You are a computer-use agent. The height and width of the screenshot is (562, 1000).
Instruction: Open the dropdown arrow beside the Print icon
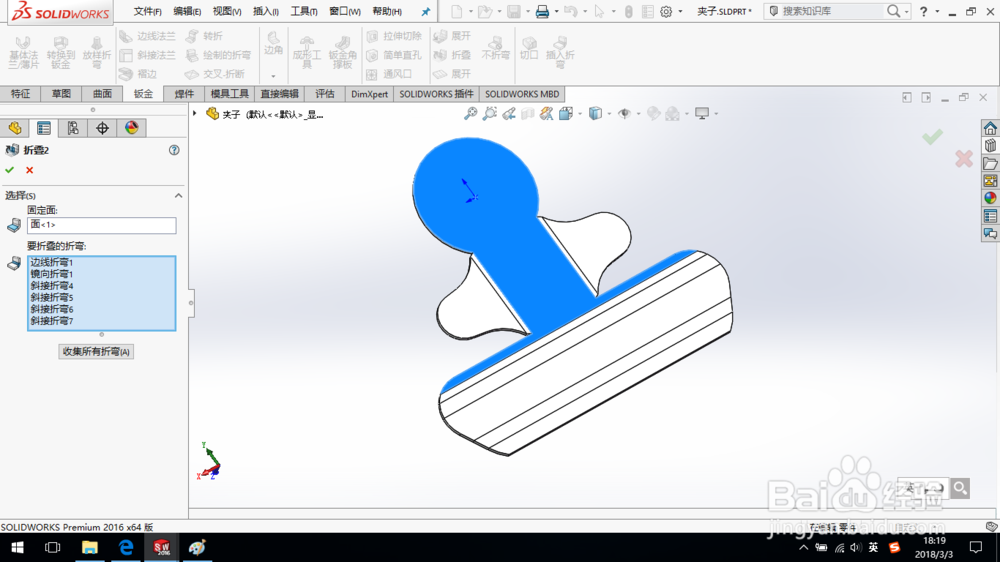[x=556, y=11]
